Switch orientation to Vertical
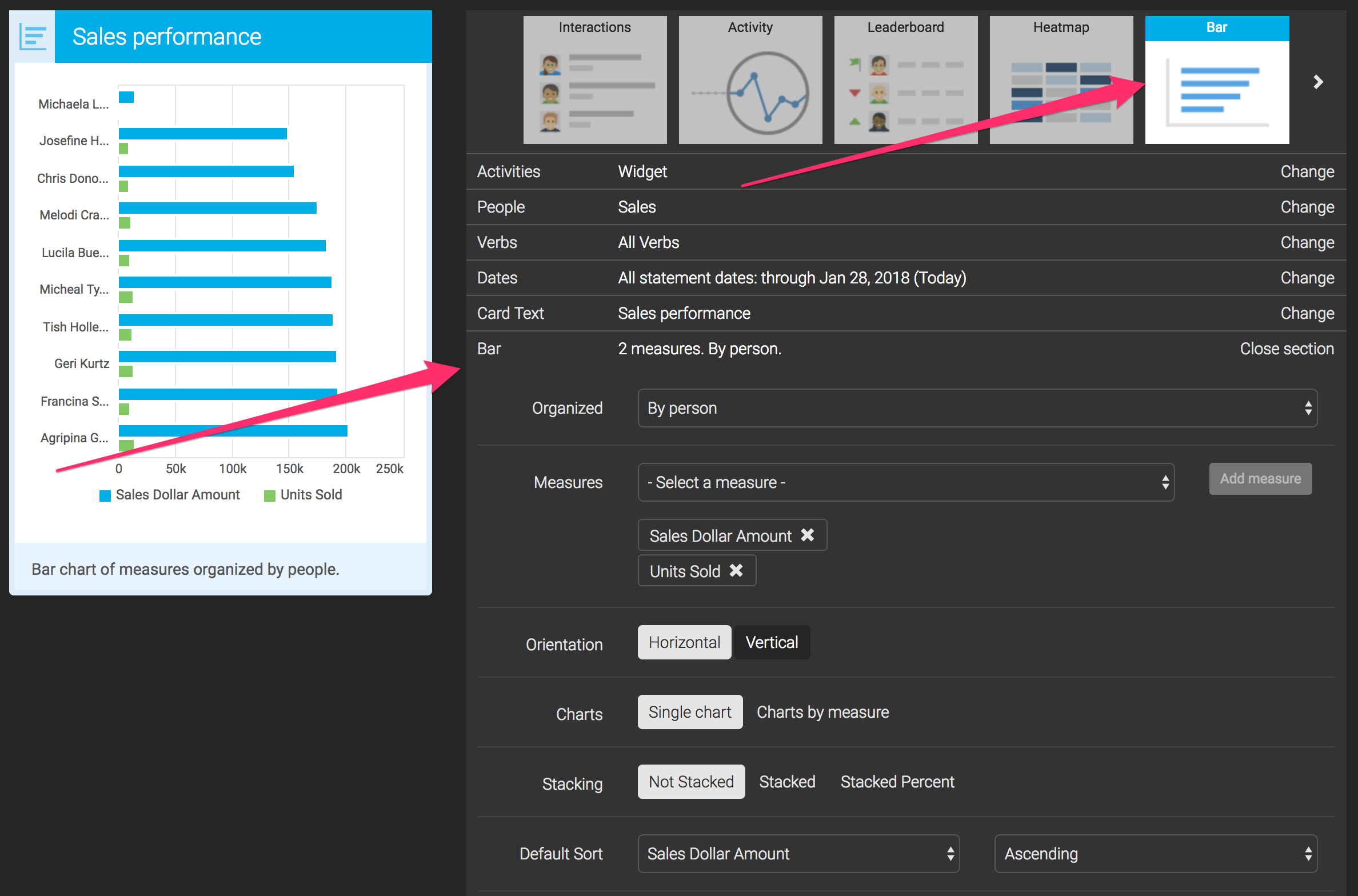Image resolution: width=1358 pixels, height=896 pixels. point(772,642)
